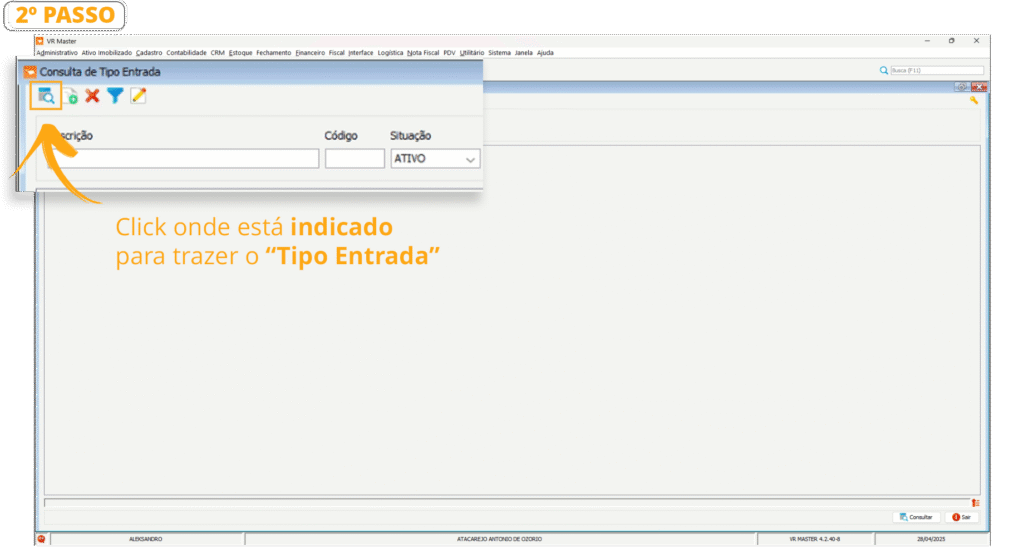Click the gear settings icon on inner window
This screenshot has width=1024, height=554.
coord(961,87)
